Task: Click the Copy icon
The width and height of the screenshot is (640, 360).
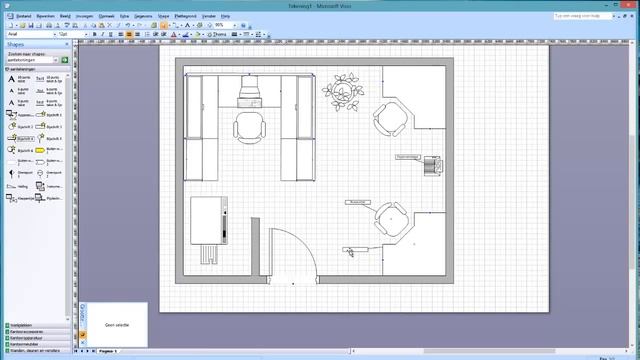Action: click(x=93, y=25)
